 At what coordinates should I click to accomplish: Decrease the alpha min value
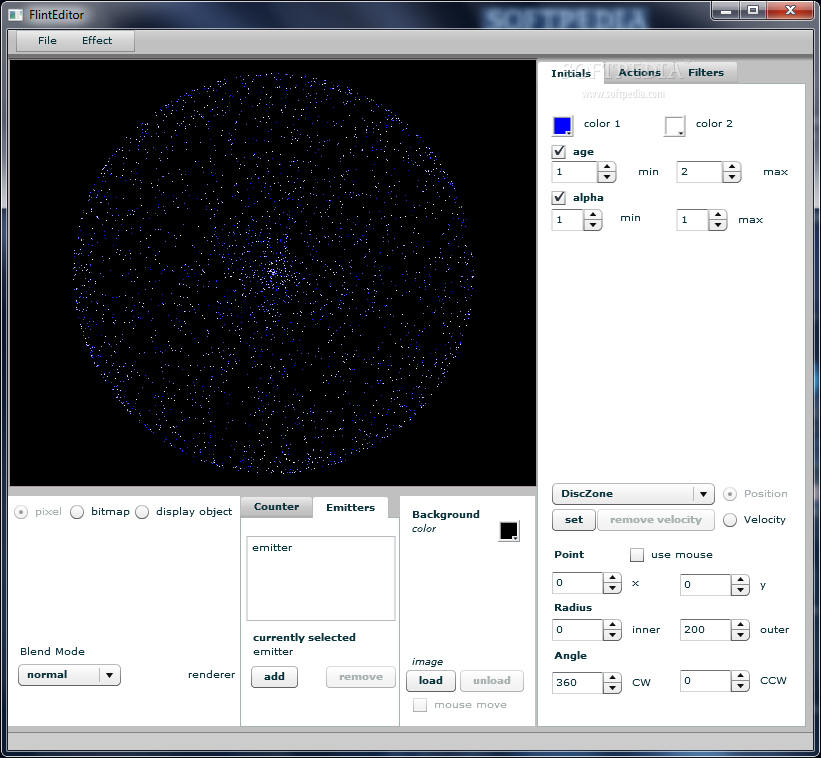coord(593,225)
